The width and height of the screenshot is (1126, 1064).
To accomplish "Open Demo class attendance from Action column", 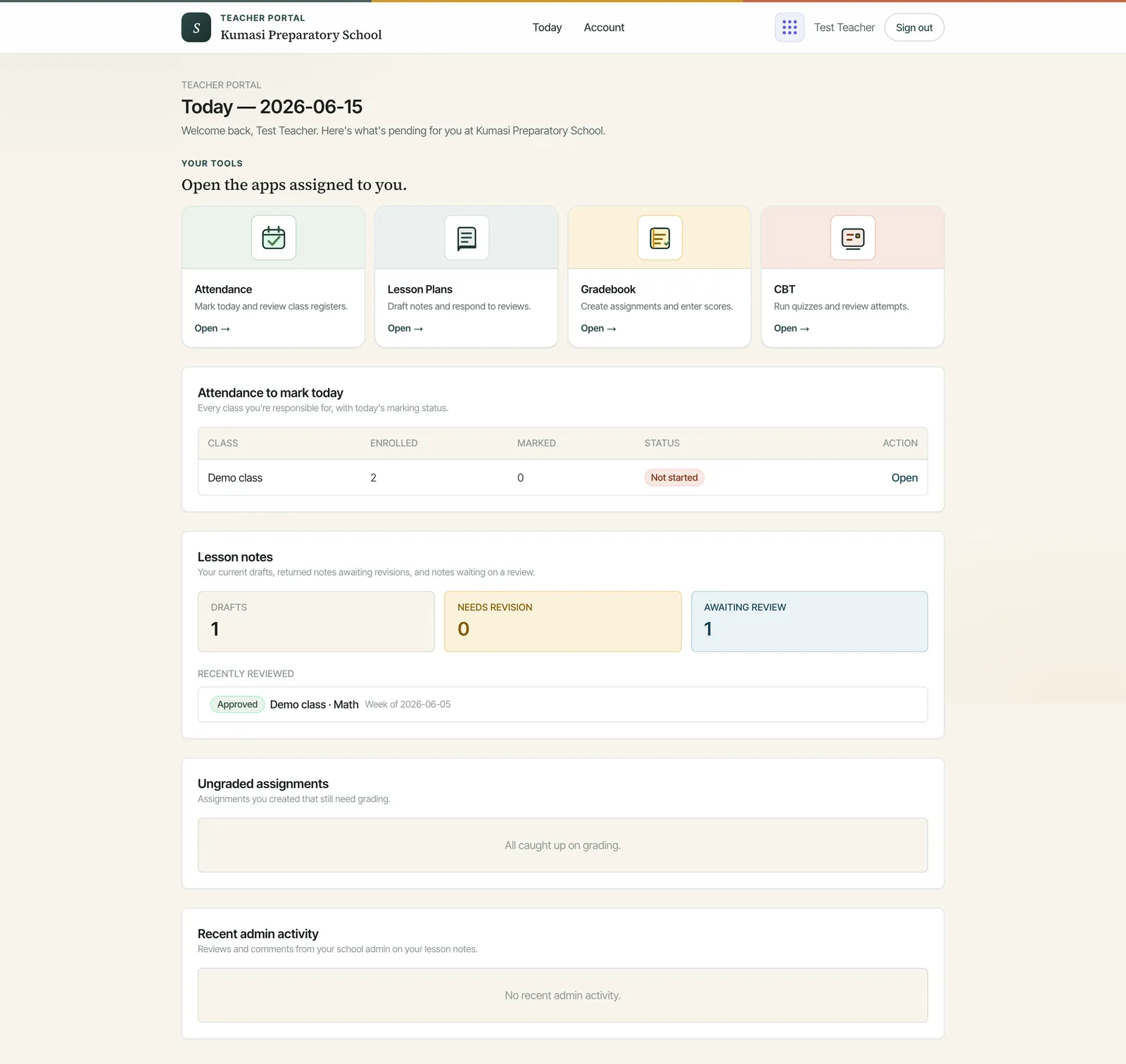I will tap(904, 478).
